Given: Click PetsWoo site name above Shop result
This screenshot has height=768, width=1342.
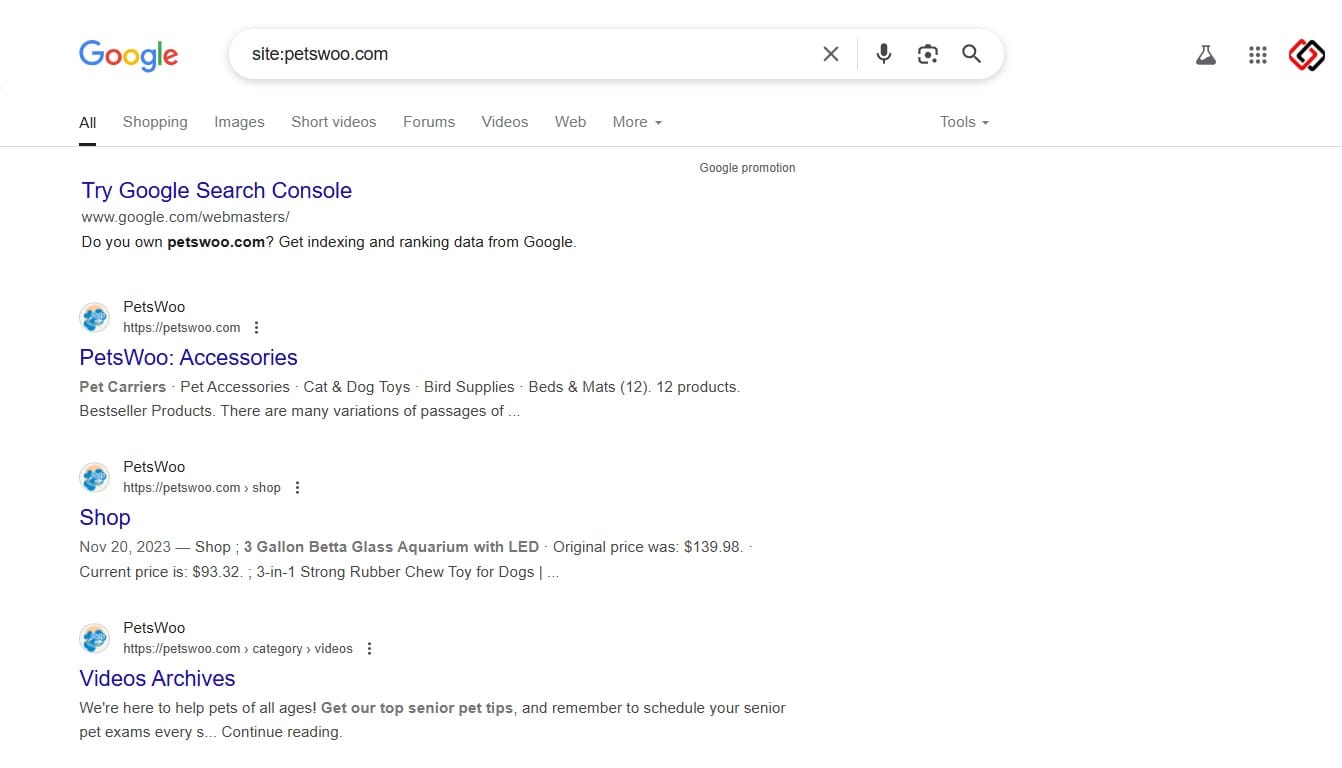Looking at the screenshot, I should pos(154,467).
